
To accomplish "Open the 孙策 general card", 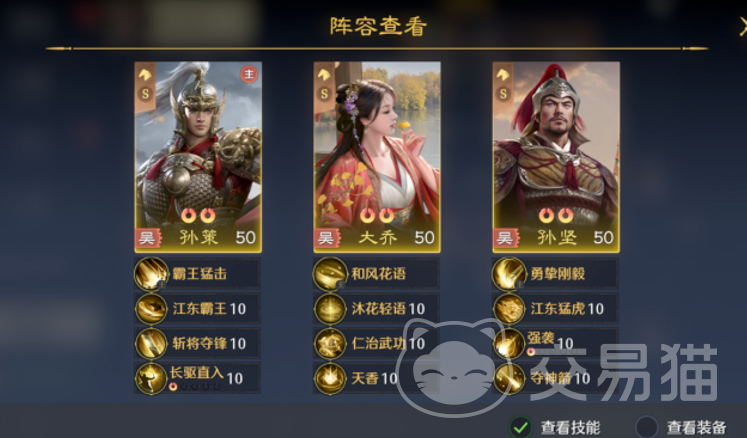I will 198,157.
